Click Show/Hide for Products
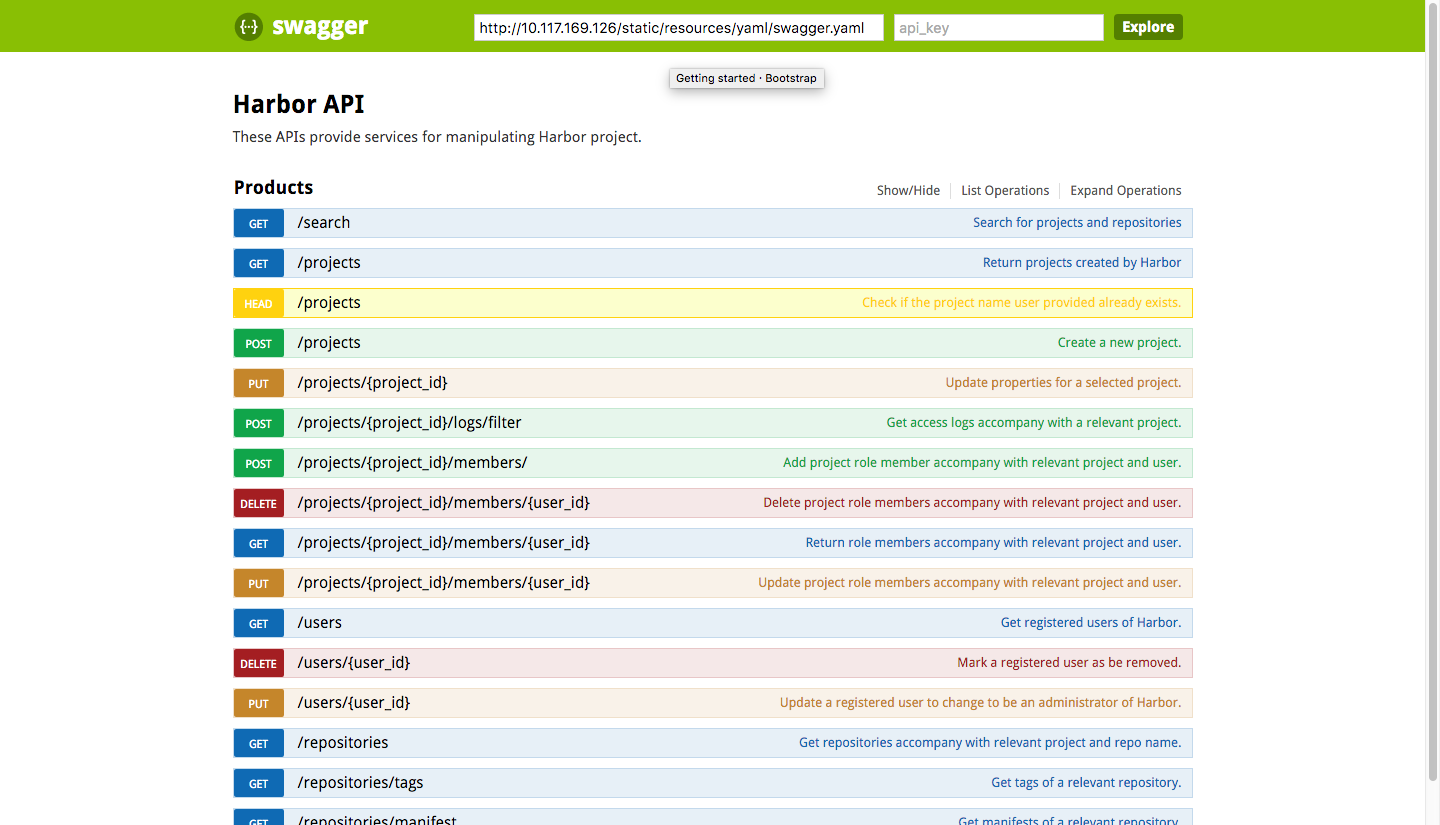 pos(908,190)
